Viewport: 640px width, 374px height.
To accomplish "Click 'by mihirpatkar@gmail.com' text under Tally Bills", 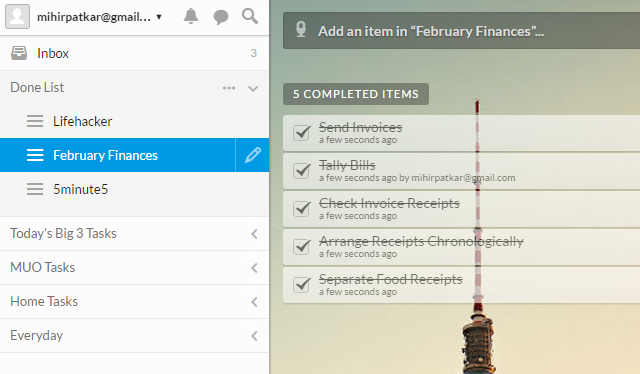I will (457, 178).
